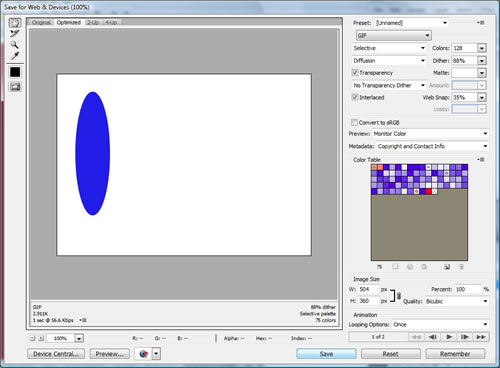Select the Hand tool

[15, 23]
